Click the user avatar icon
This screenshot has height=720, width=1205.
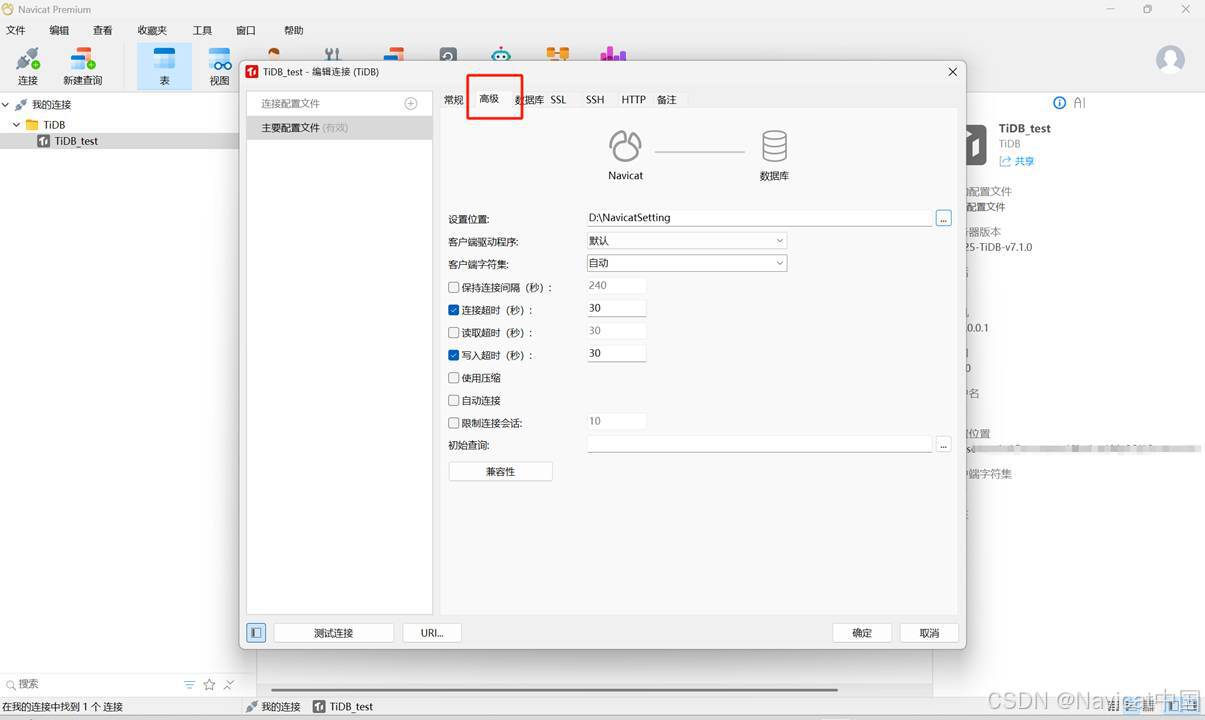point(1170,59)
